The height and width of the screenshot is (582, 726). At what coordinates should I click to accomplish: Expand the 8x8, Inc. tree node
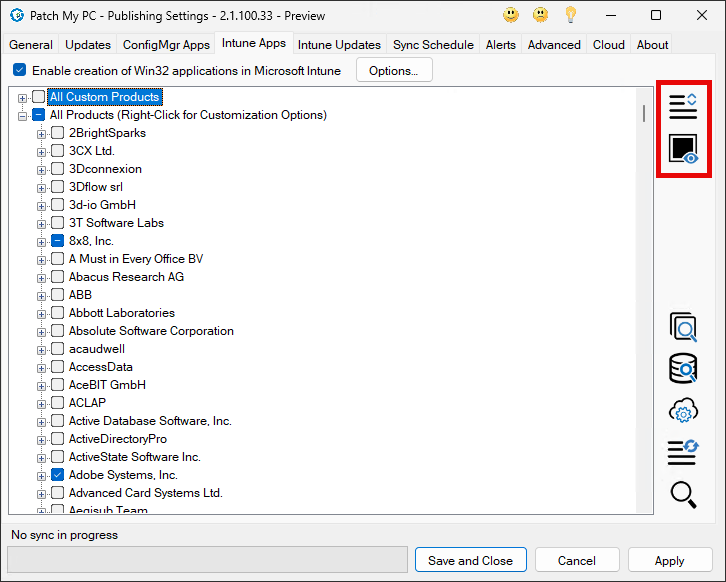click(42, 241)
